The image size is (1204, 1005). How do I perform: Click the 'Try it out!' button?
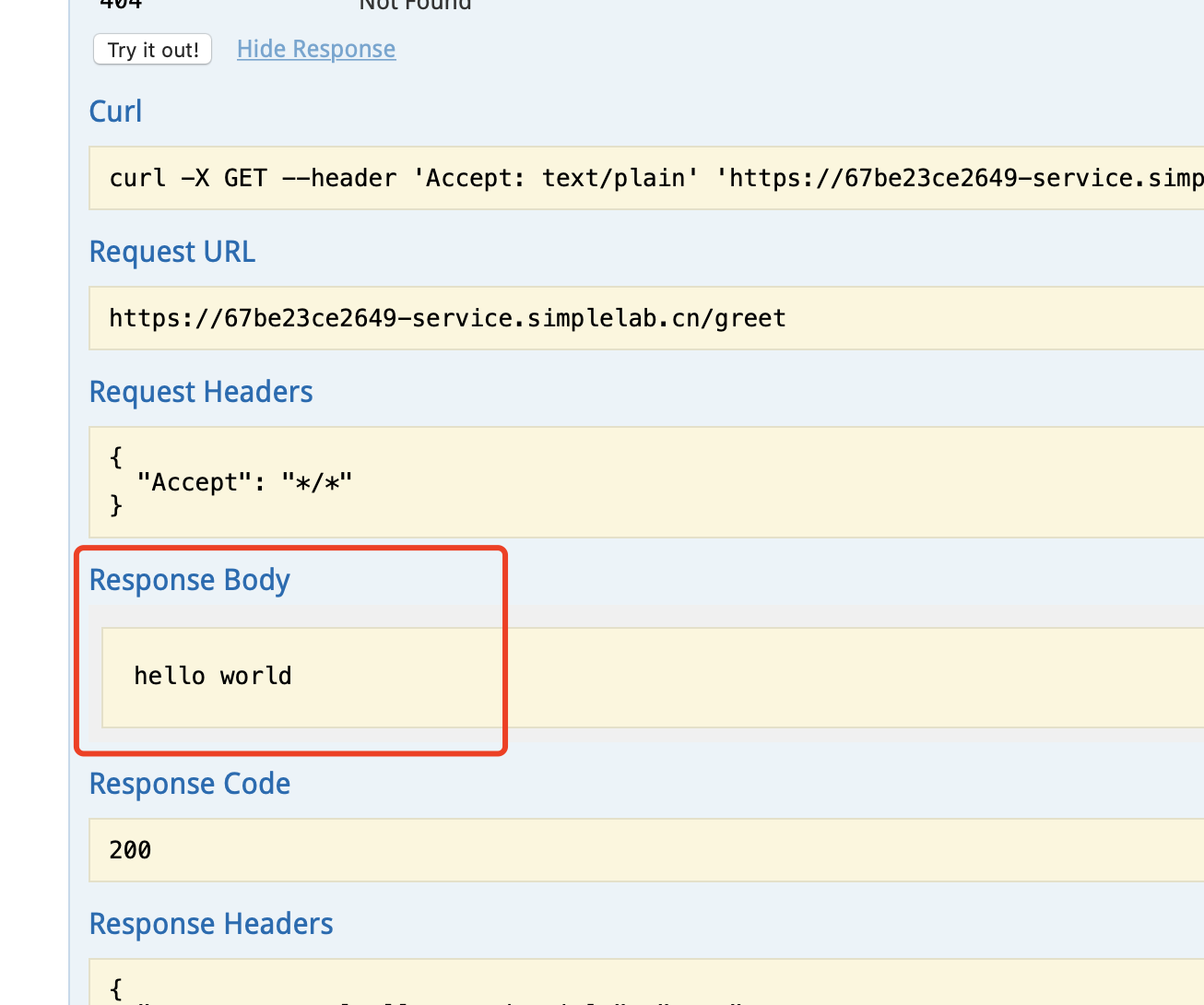point(152,50)
